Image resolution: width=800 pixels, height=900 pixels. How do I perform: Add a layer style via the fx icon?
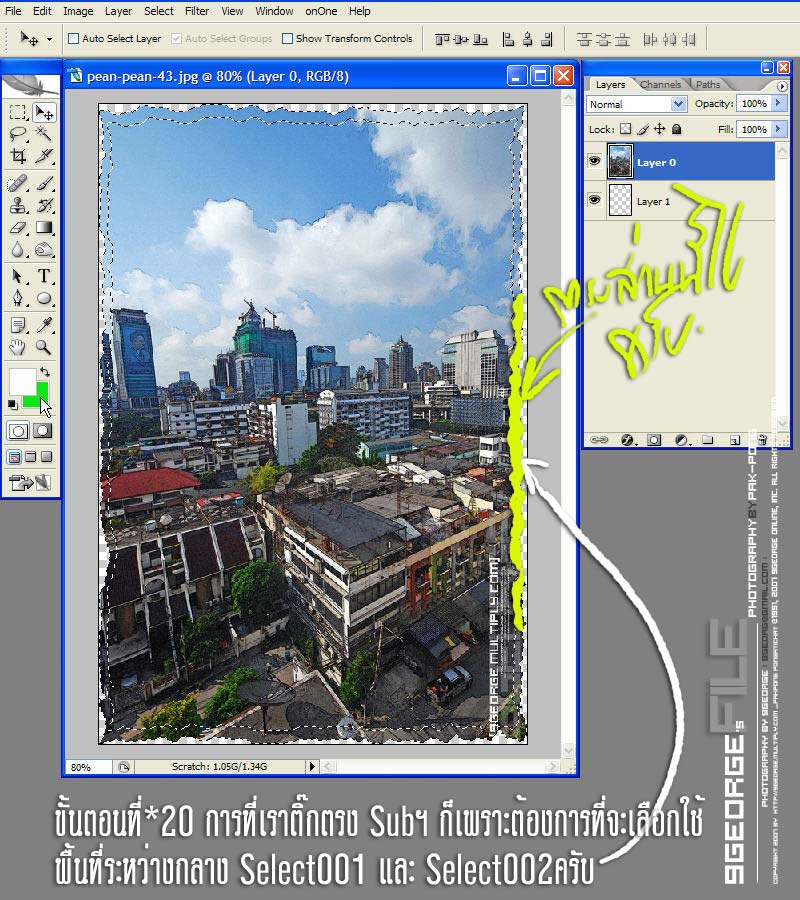click(x=628, y=440)
